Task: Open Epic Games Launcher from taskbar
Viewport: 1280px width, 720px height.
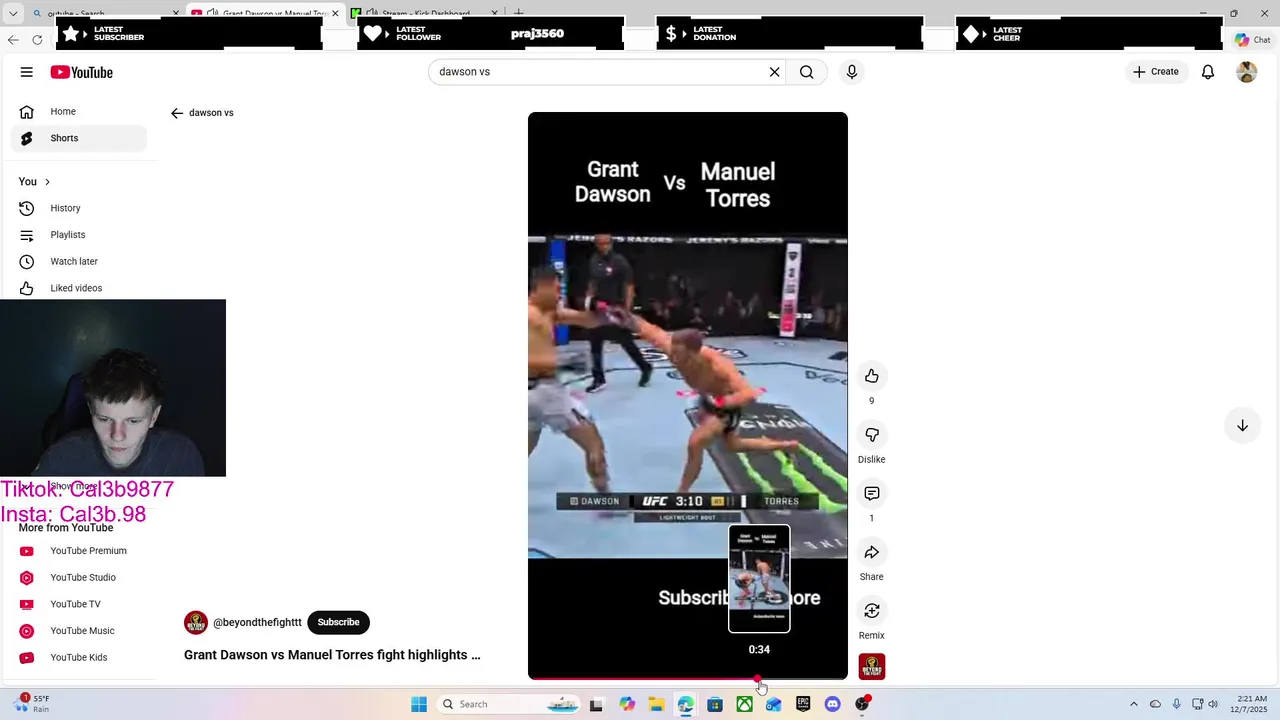Action: [803, 704]
